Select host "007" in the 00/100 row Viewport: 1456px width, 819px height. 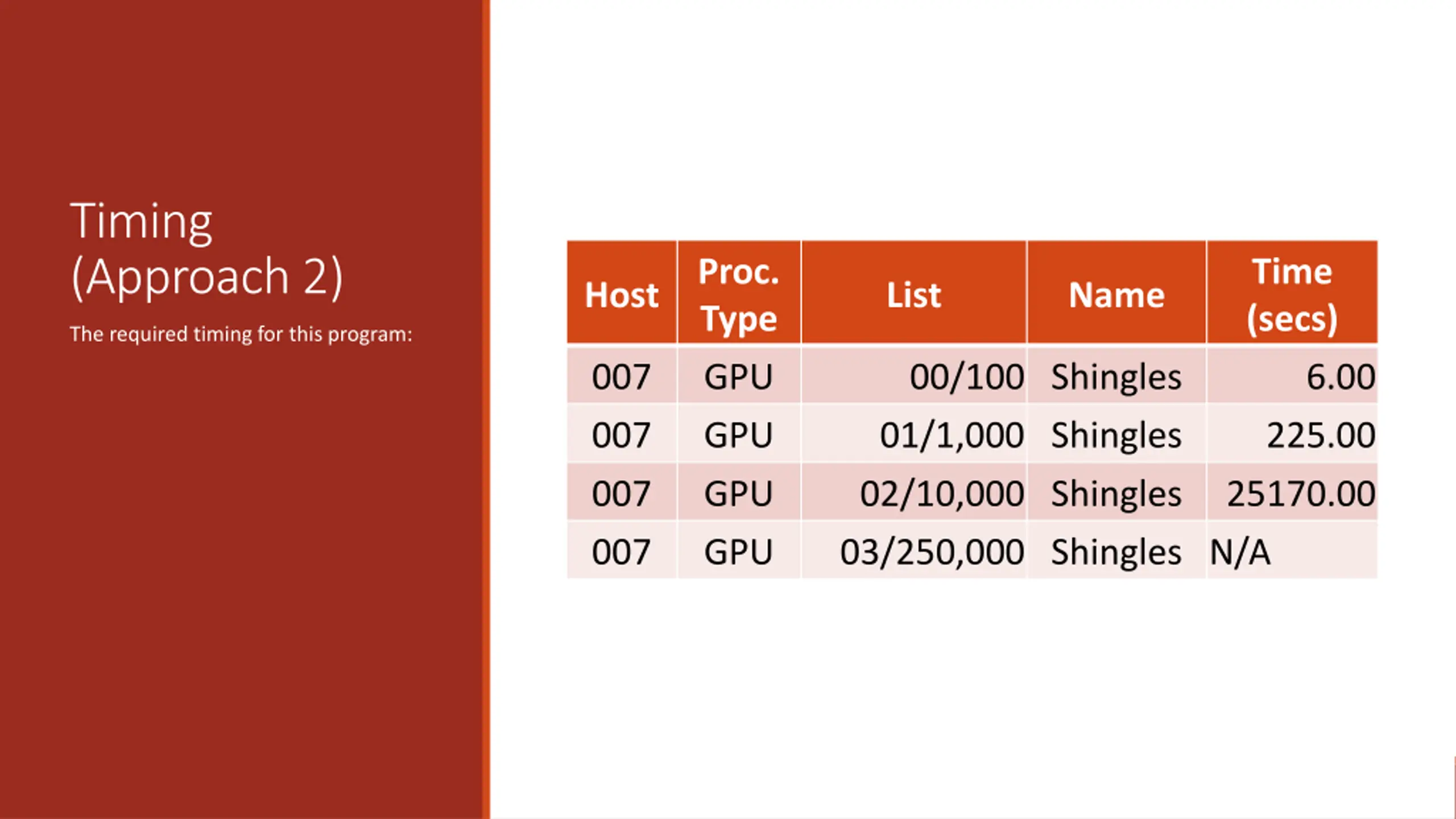tap(621, 377)
